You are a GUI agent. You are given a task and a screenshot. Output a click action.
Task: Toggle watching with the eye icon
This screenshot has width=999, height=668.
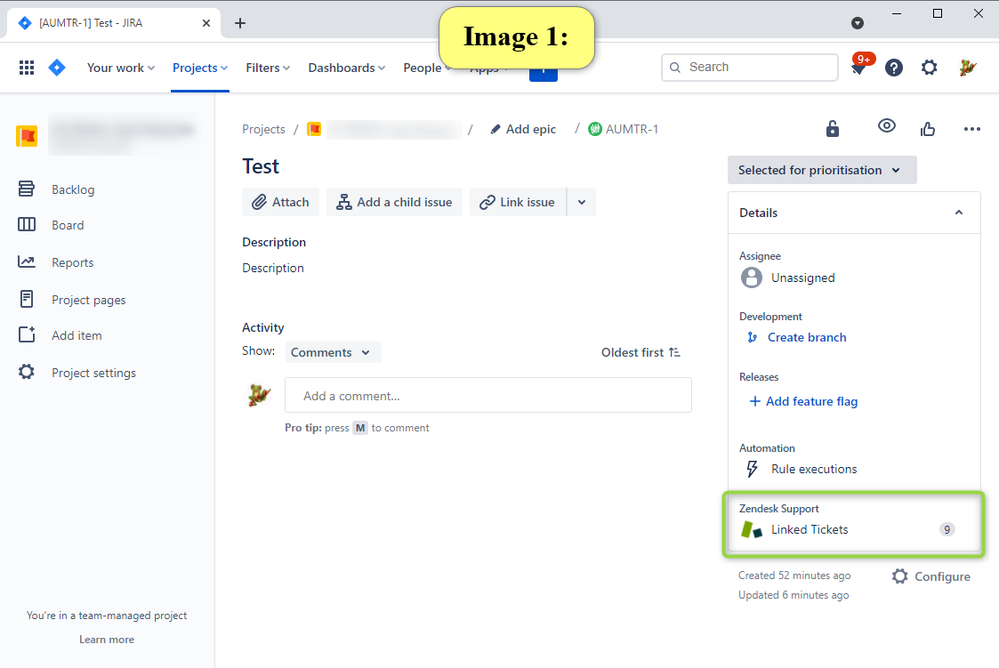pyautogui.click(x=886, y=126)
